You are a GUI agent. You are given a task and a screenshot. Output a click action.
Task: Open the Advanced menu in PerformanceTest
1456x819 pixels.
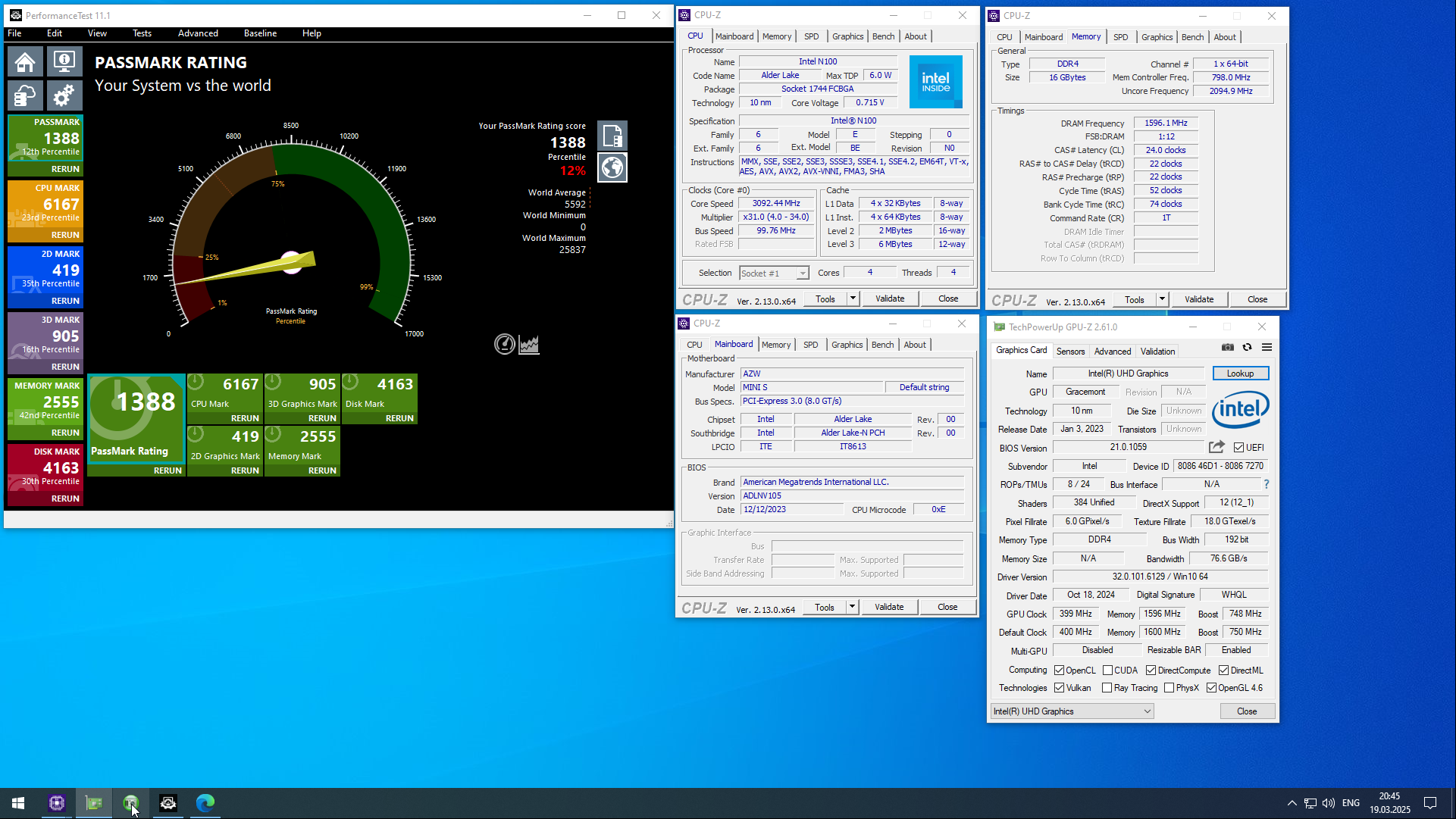(198, 33)
